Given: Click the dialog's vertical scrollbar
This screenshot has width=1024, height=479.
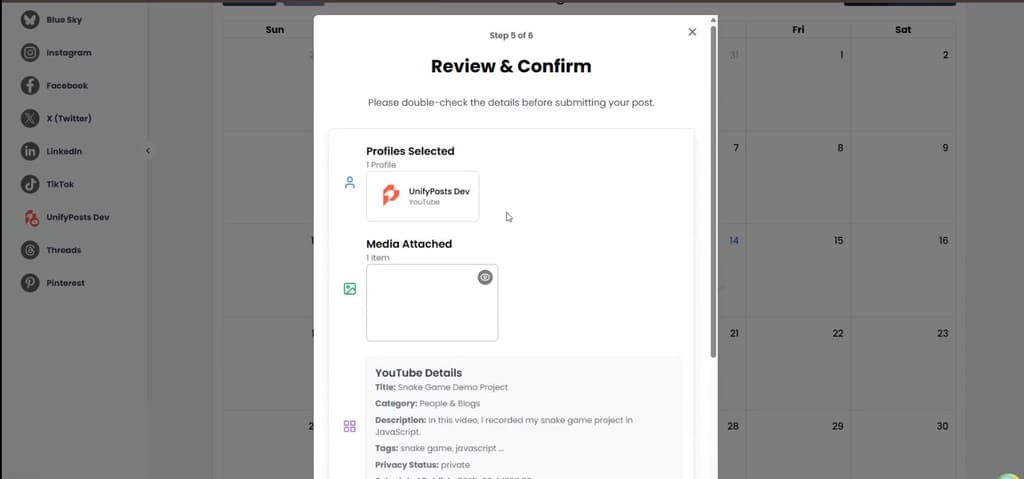Looking at the screenshot, I should click(x=713, y=190).
